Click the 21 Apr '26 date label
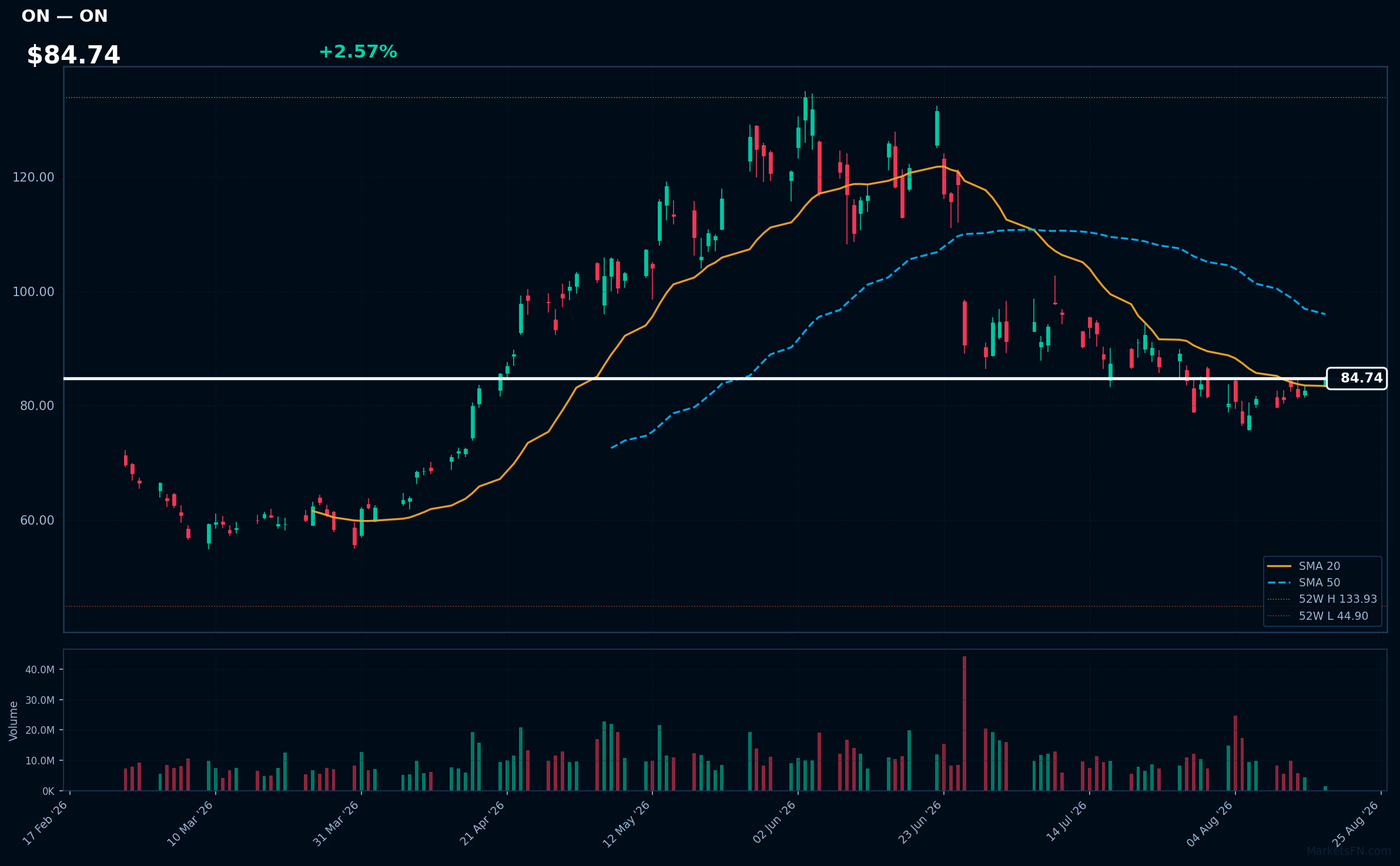The image size is (1400, 866). (483, 823)
